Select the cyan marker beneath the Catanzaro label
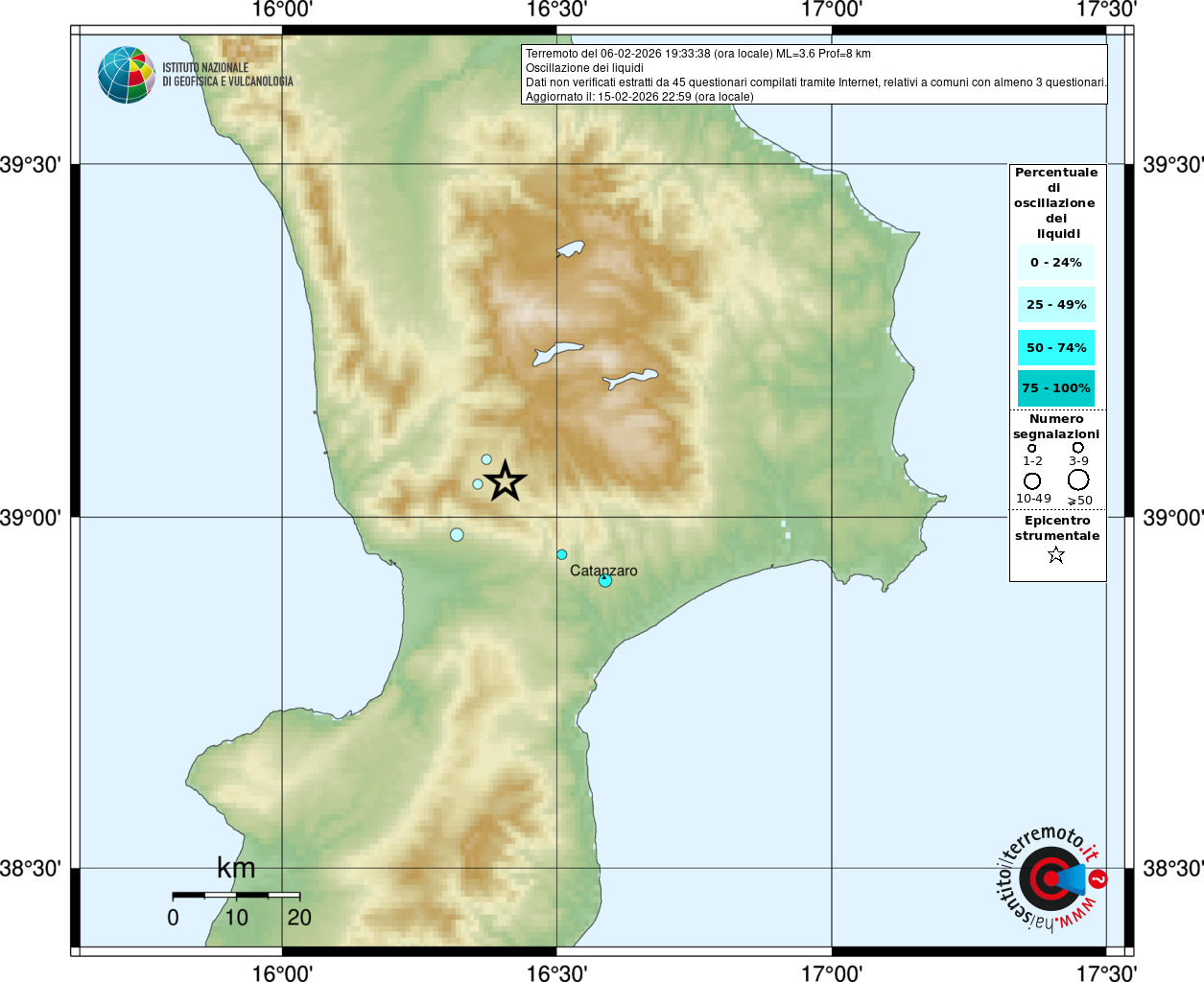Image resolution: width=1204 pixels, height=982 pixels. click(x=605, y=580)
